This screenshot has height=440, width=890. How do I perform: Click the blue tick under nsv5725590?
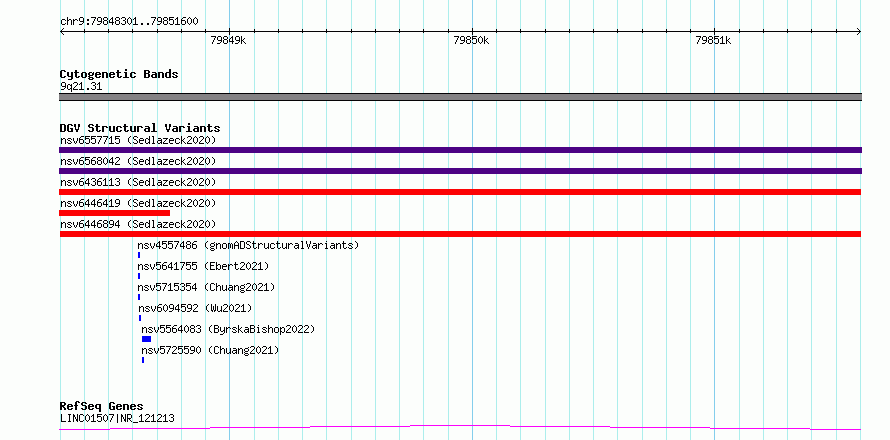(142, 360)
